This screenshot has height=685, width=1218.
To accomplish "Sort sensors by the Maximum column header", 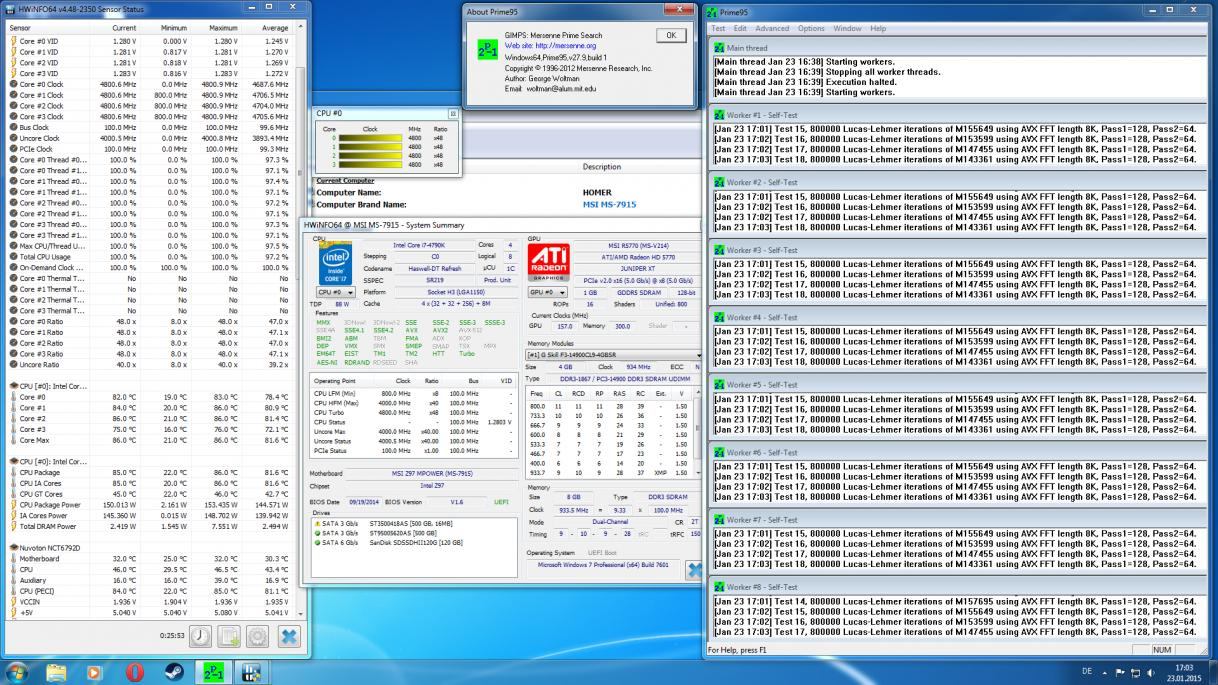I will pyautogui.click(x=223, y=28).
